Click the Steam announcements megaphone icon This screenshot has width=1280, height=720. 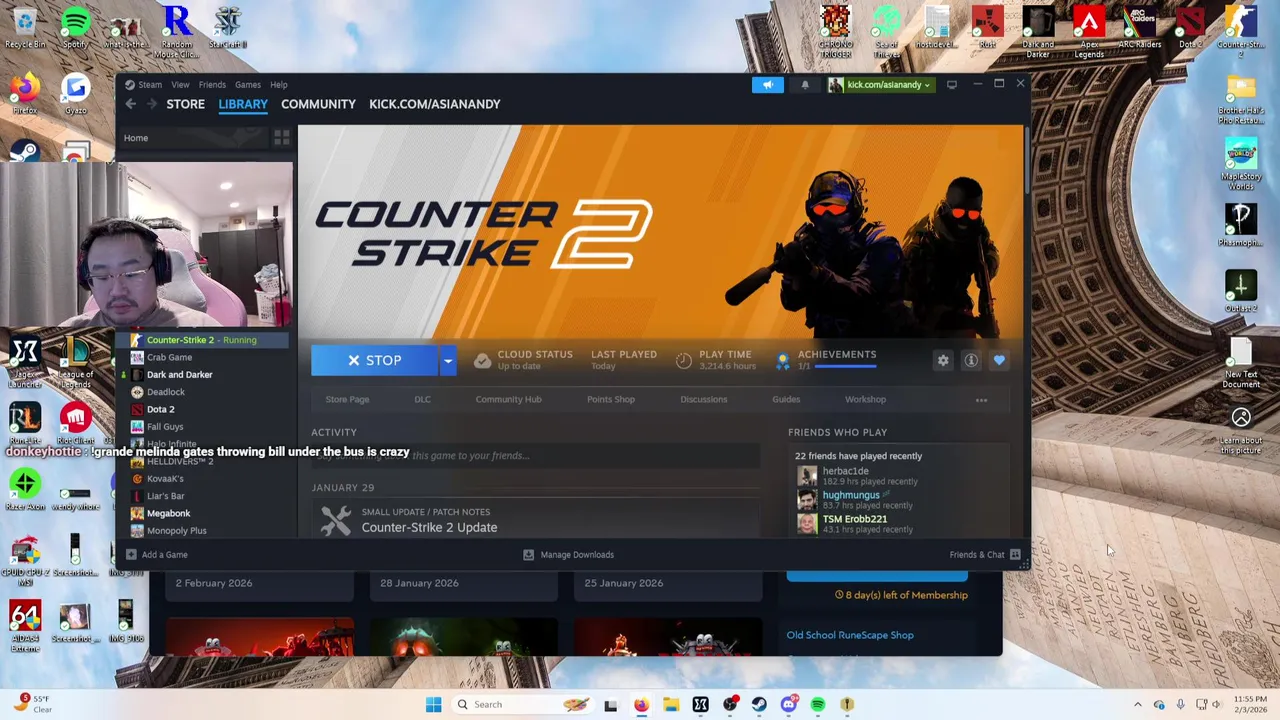(767, 85)
